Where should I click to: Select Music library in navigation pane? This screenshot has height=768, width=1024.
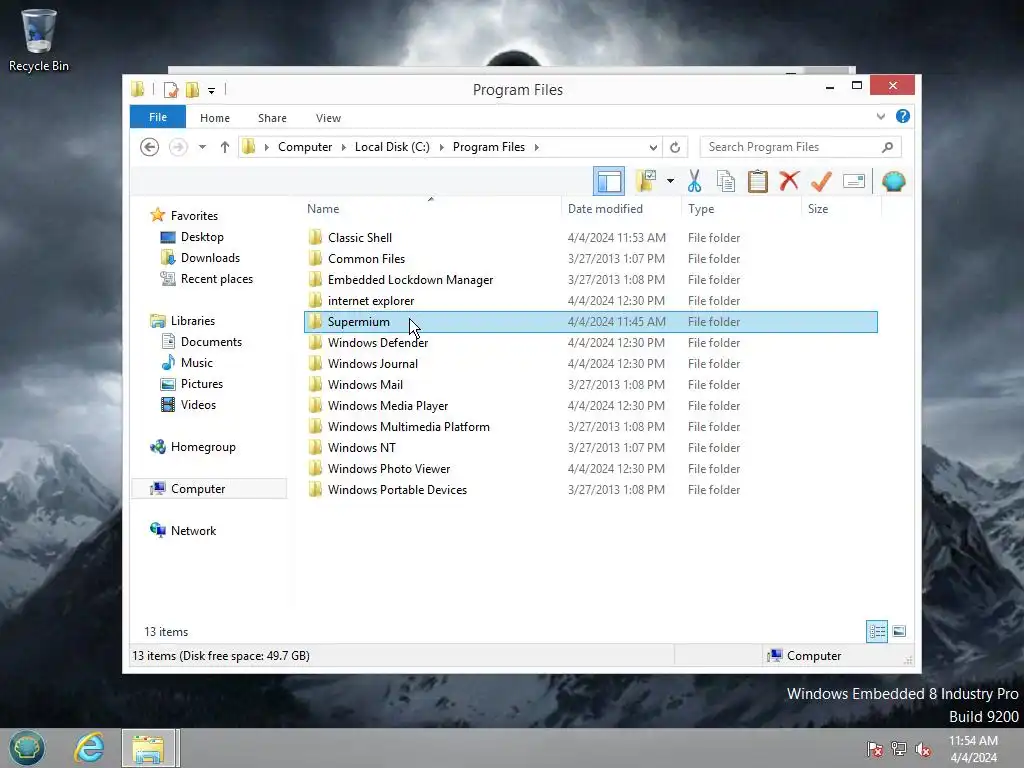(x=197, y=362)
